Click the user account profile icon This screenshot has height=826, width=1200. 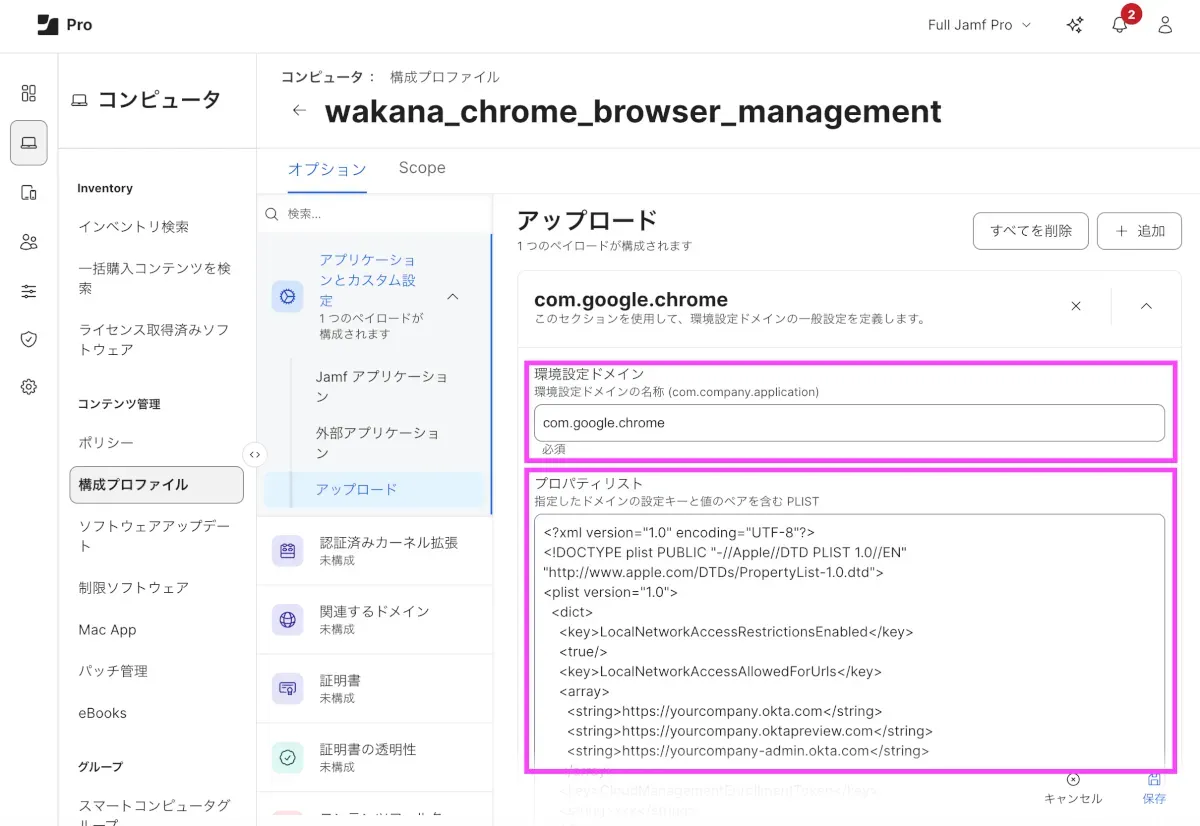(1165, 26)
